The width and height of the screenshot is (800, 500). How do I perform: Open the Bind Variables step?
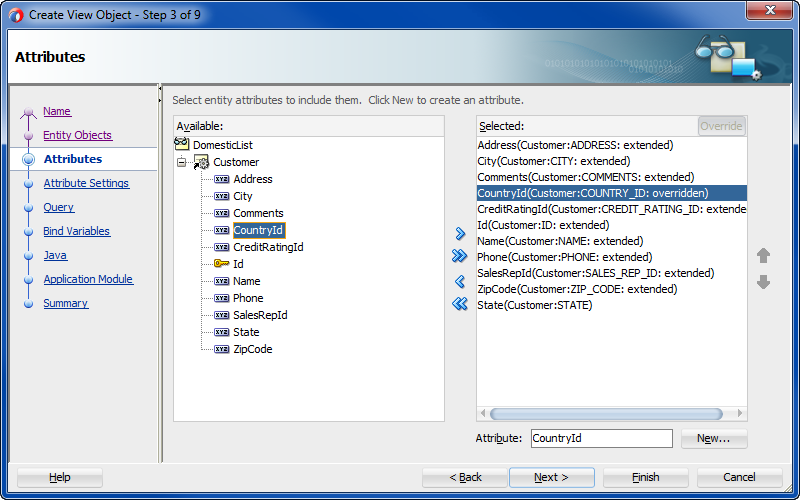[77, 231]
